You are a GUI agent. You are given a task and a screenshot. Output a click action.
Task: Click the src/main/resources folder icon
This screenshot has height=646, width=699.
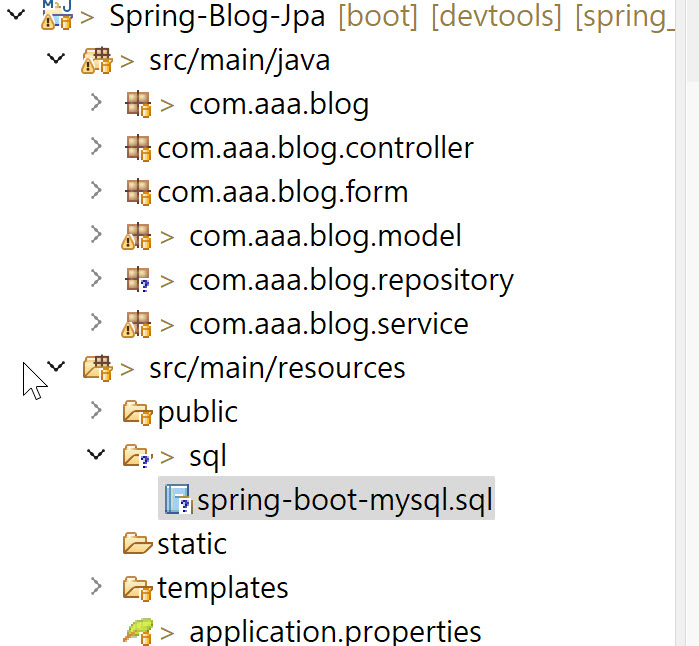[x=97, y=368]
